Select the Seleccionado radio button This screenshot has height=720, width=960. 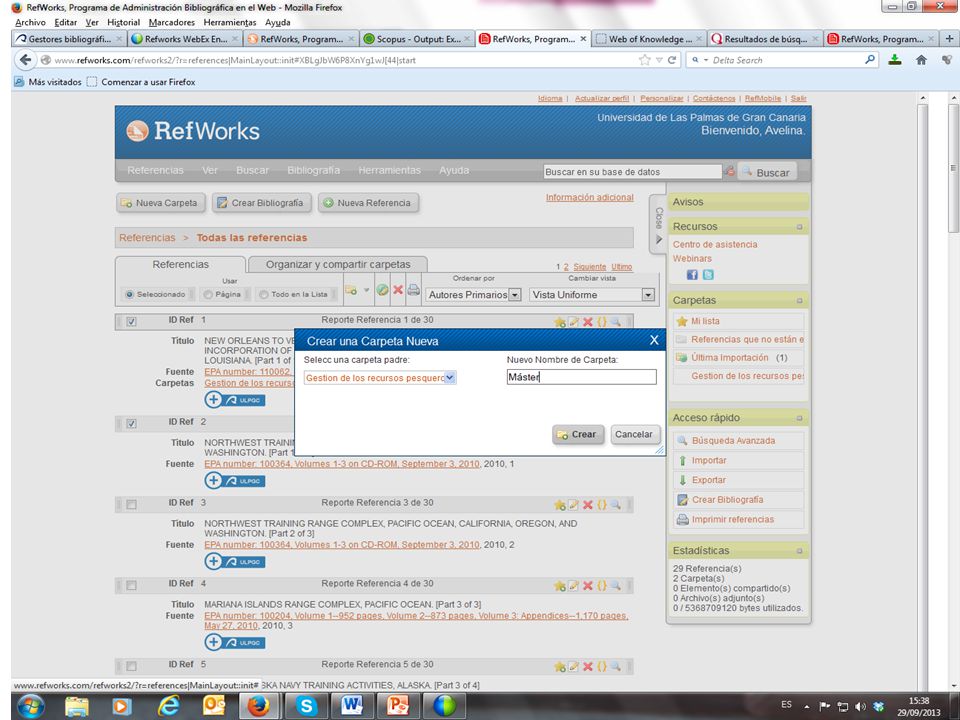(x=129, y=294)
